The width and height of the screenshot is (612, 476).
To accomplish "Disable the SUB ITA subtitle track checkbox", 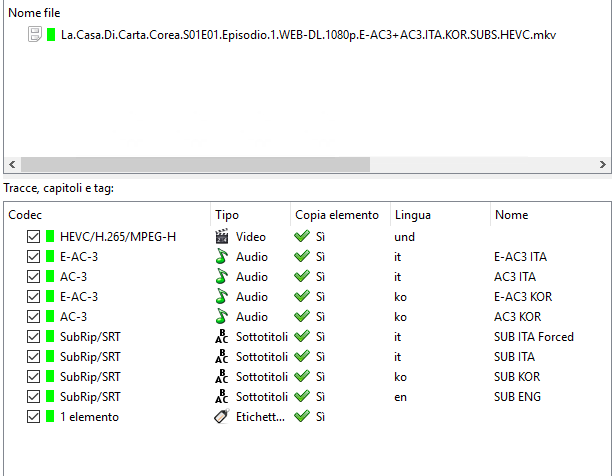I will pos(34,356).
